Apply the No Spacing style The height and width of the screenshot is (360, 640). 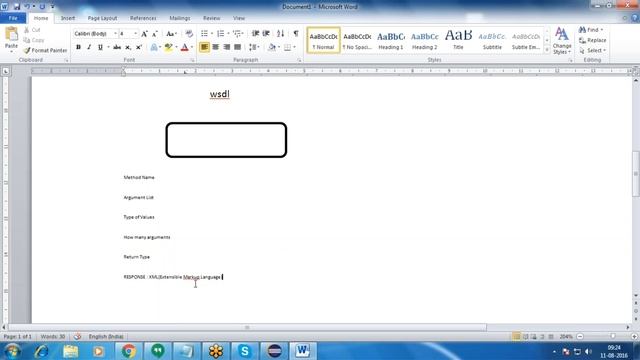pos(357,40)
